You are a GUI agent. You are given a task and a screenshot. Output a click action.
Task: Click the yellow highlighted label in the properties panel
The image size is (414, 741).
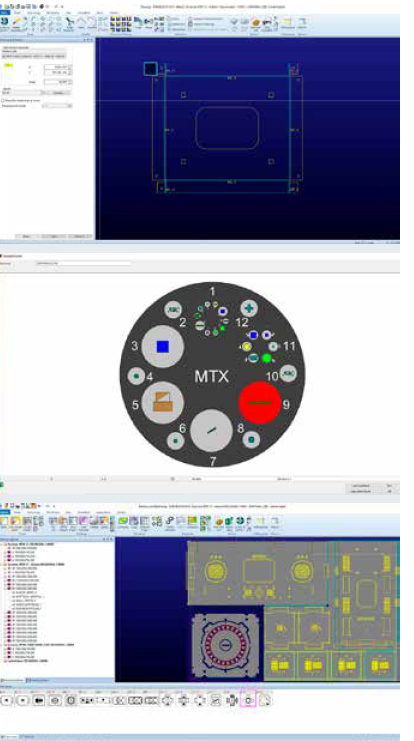8,65
